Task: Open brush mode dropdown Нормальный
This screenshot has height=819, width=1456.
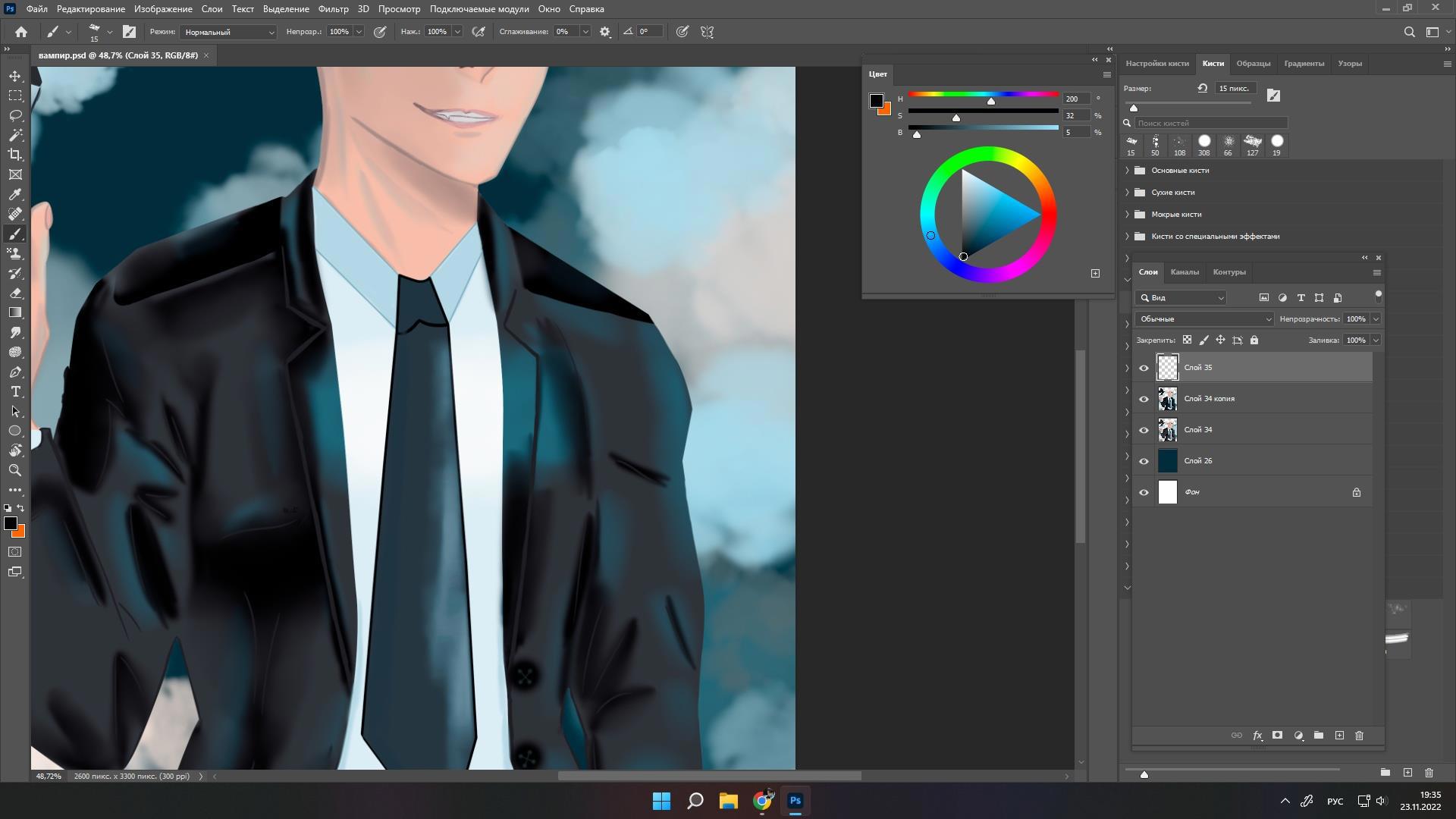Action: point(228,32)
